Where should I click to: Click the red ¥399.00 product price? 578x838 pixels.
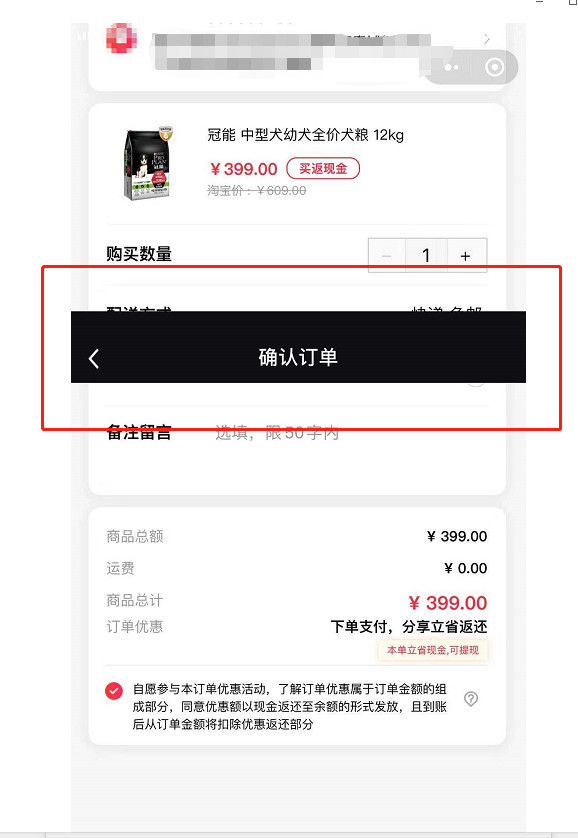pos(244,169)
